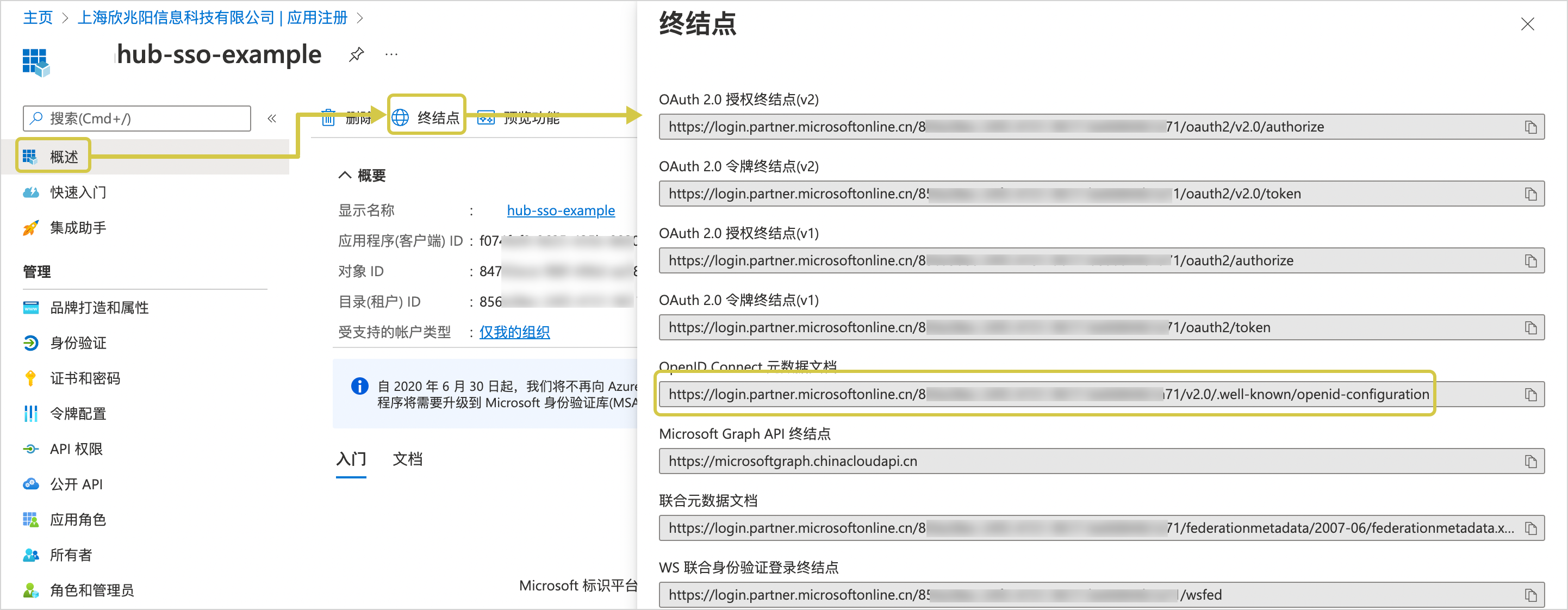
Task: Open 集成助手 in the sidebar
Action: pos(78,228)
